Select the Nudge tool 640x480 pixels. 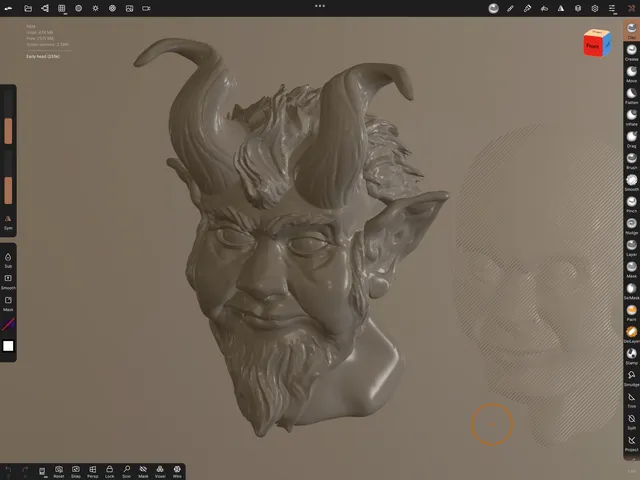click(631, 225)
